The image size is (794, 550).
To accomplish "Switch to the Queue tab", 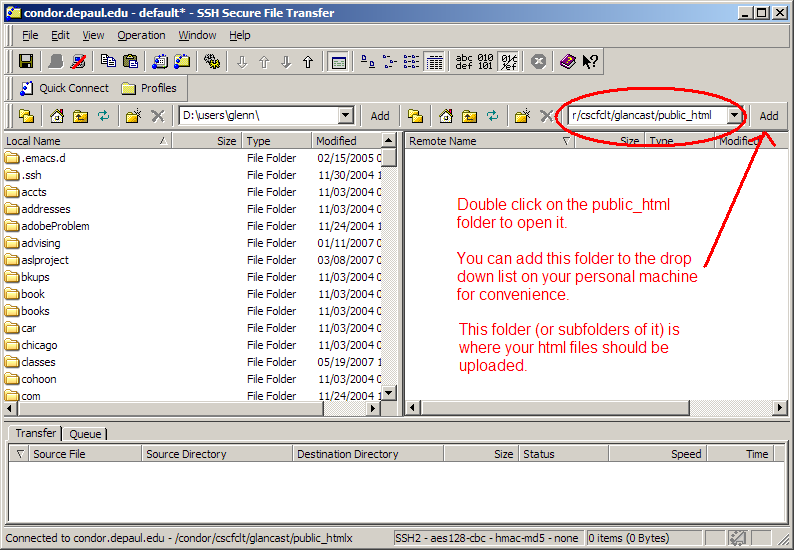I will point(85,434).
